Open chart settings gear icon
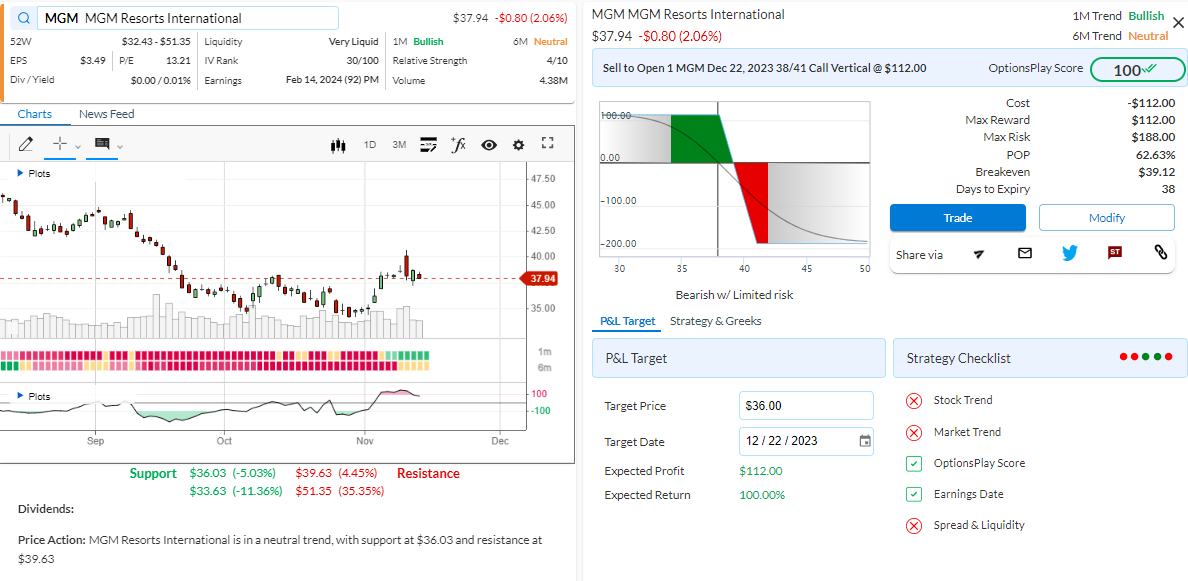Image resolution: width=1188 pixels, height=581 pixels. [x=518, y=145]
